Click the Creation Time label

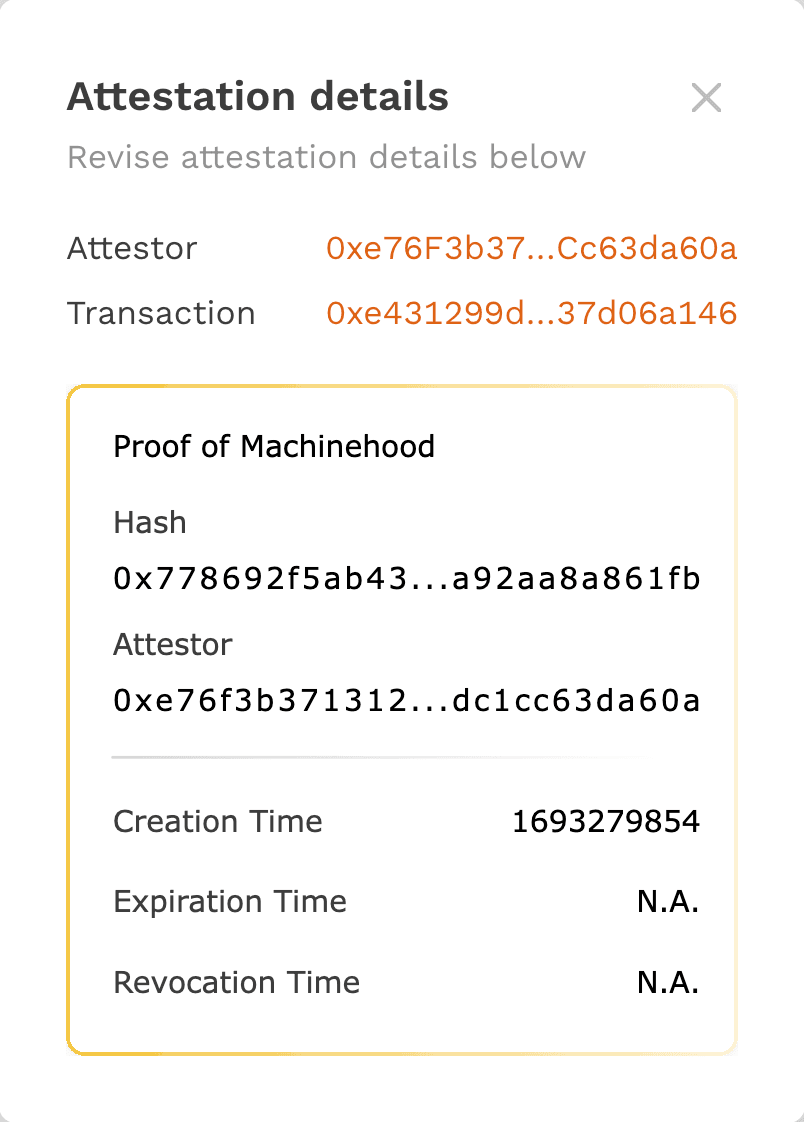pos(218,821)
